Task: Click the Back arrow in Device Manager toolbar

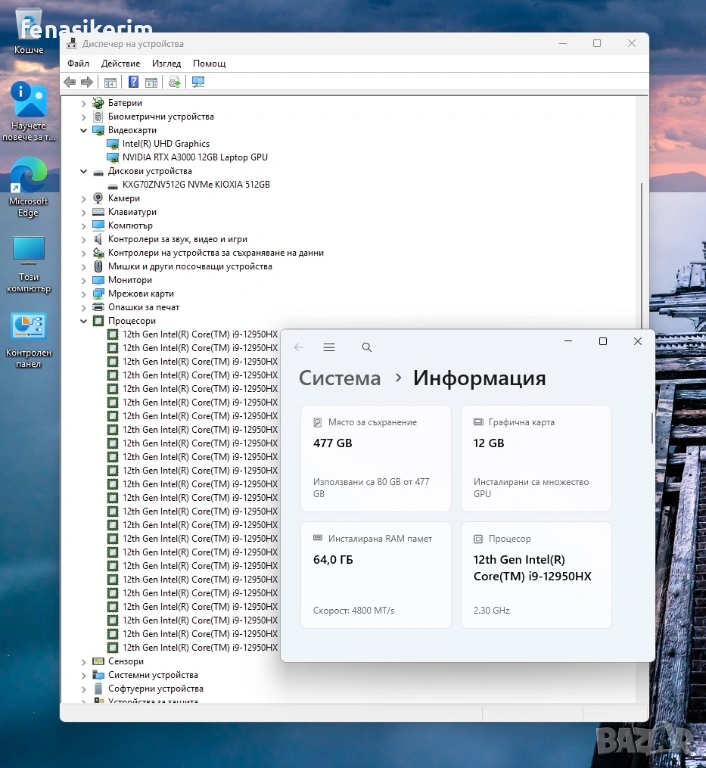Action: point(69,82)
